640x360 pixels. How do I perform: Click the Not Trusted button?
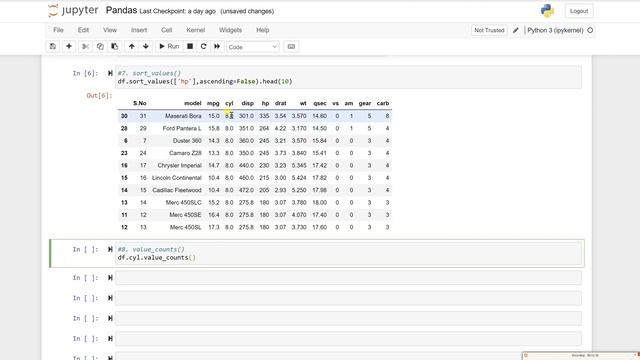click(x=489, y=30)
